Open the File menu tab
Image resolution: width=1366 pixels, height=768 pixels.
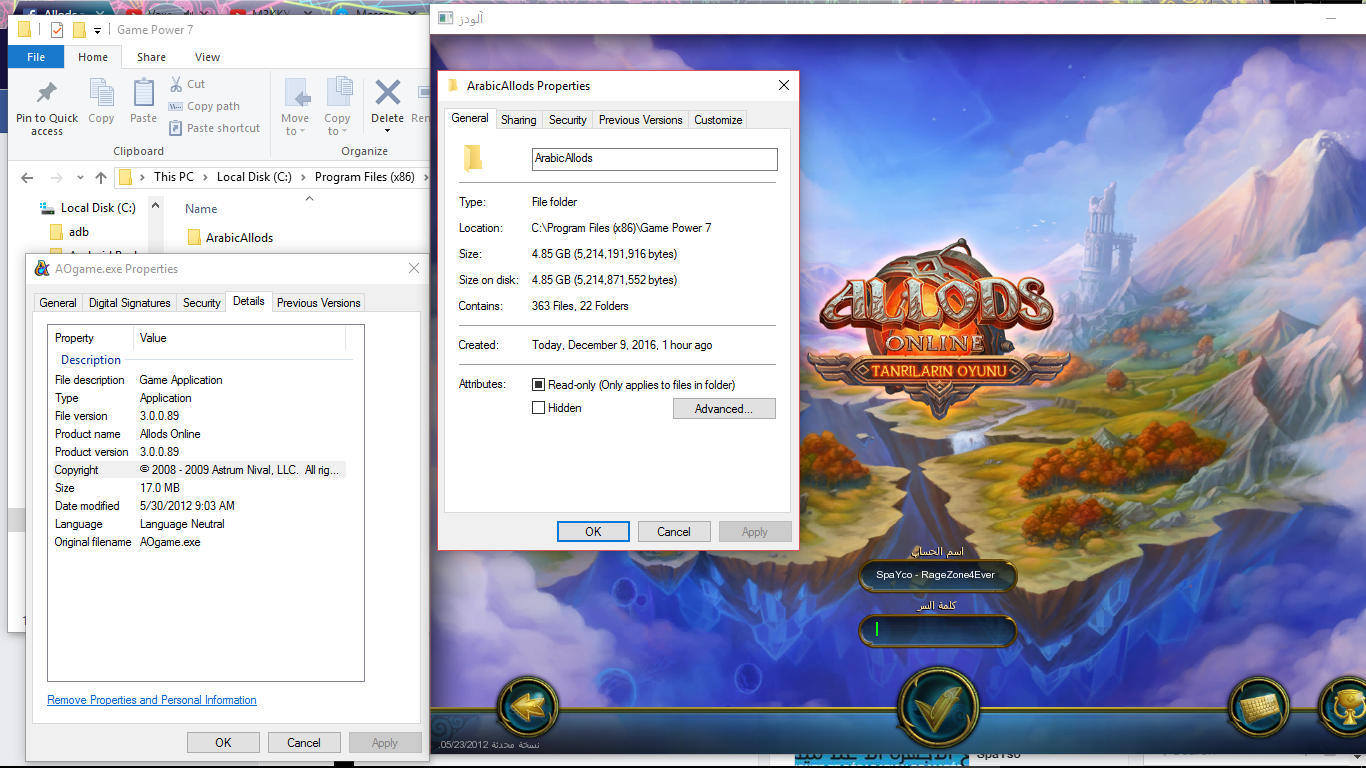click(36, 57)
